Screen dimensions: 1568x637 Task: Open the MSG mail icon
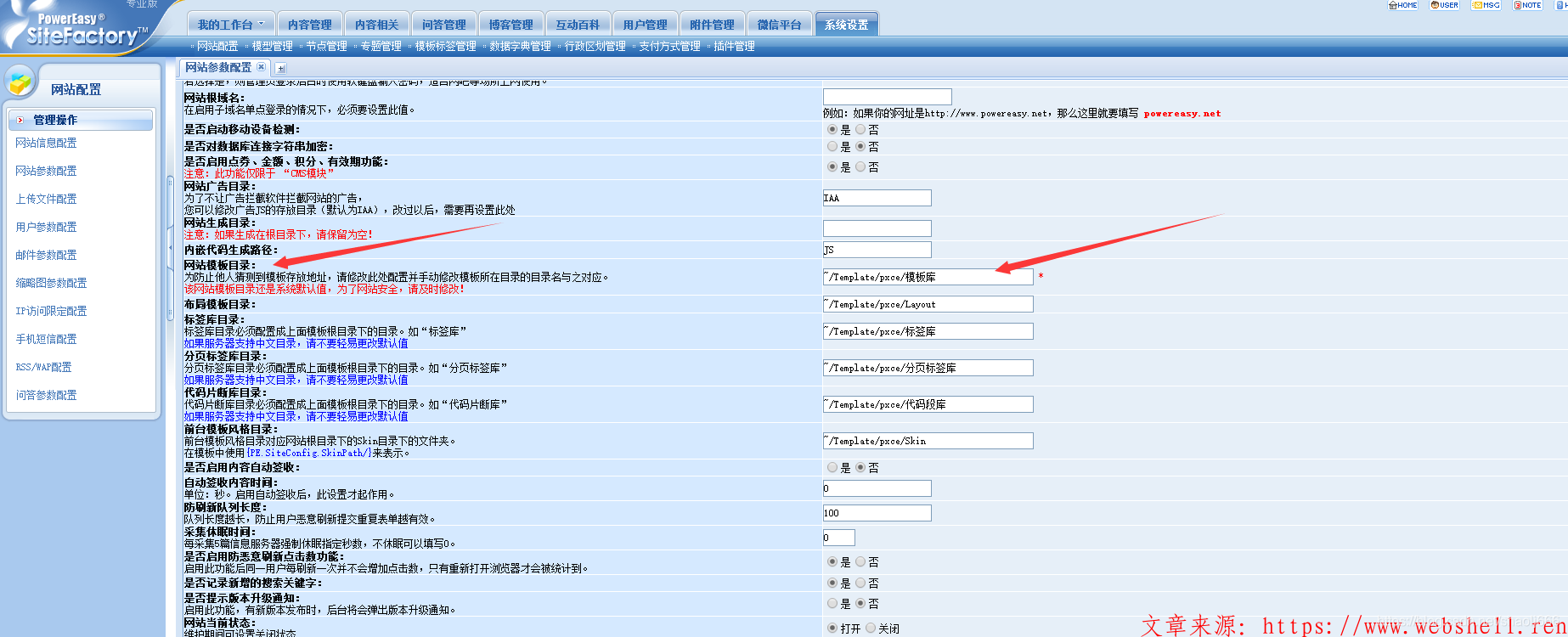(x=1486, y=5)
